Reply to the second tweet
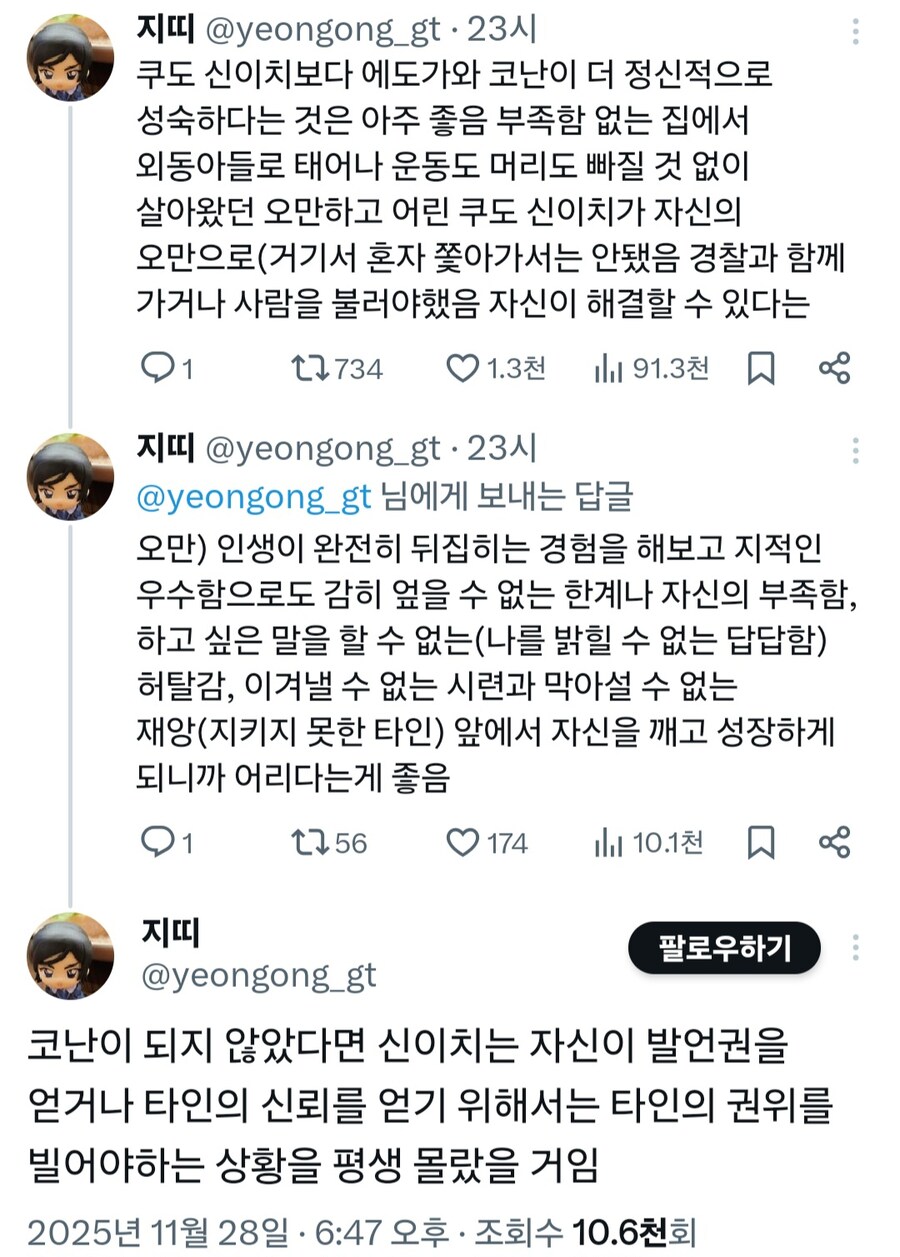Screen dimensions: 900x1257 coord(160,843)
